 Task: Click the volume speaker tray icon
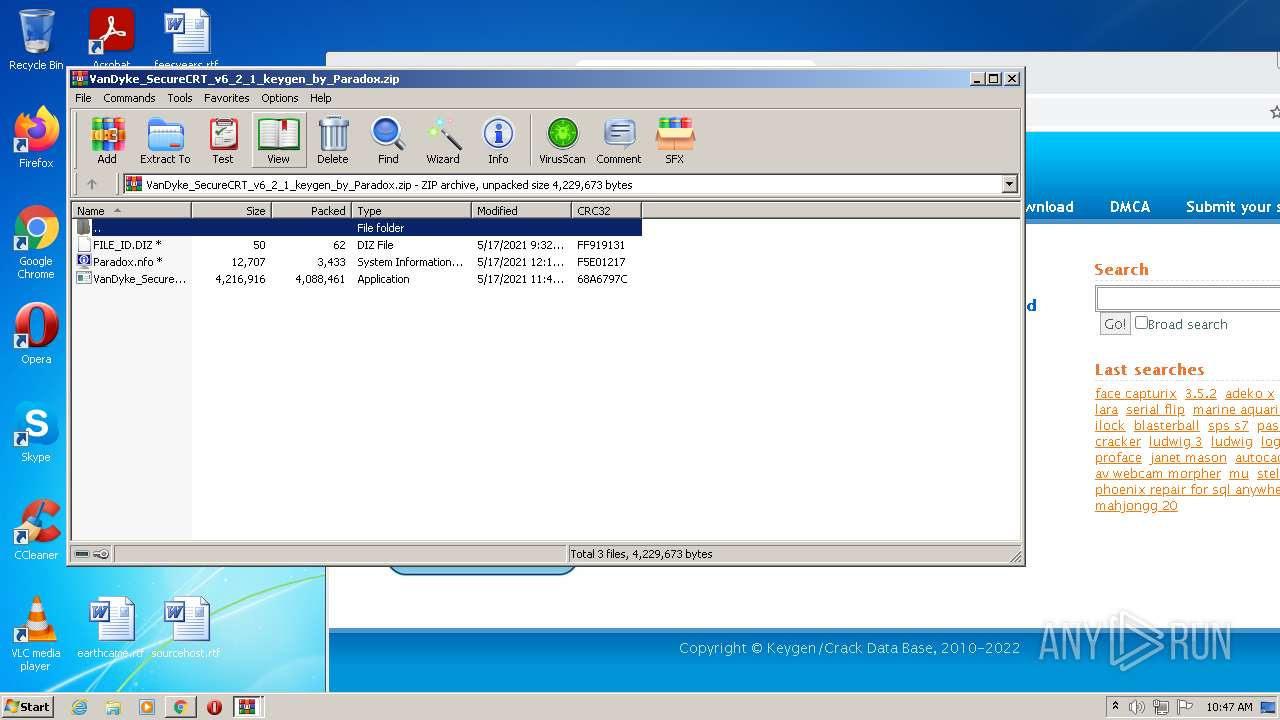pyautogui.click(x=1137, y=707)
